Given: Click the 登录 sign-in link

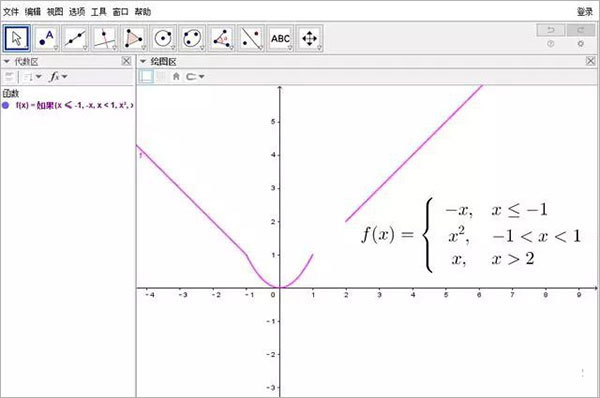Looking at the screenshot, I should [x=585, y=12].
